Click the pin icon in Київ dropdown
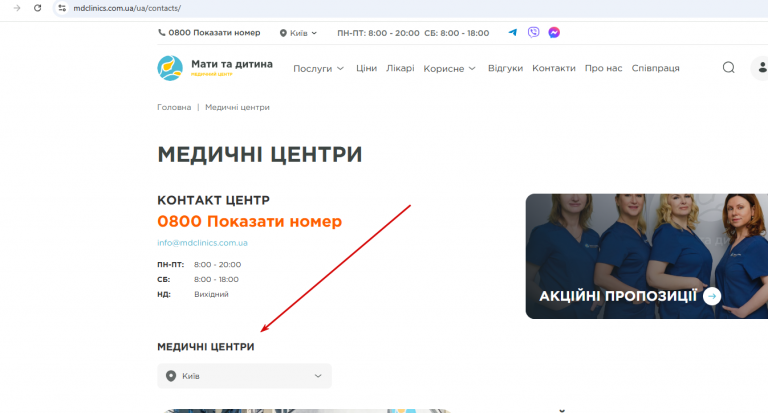The height and width of the screenshot is (413, 768). point(170,376)
